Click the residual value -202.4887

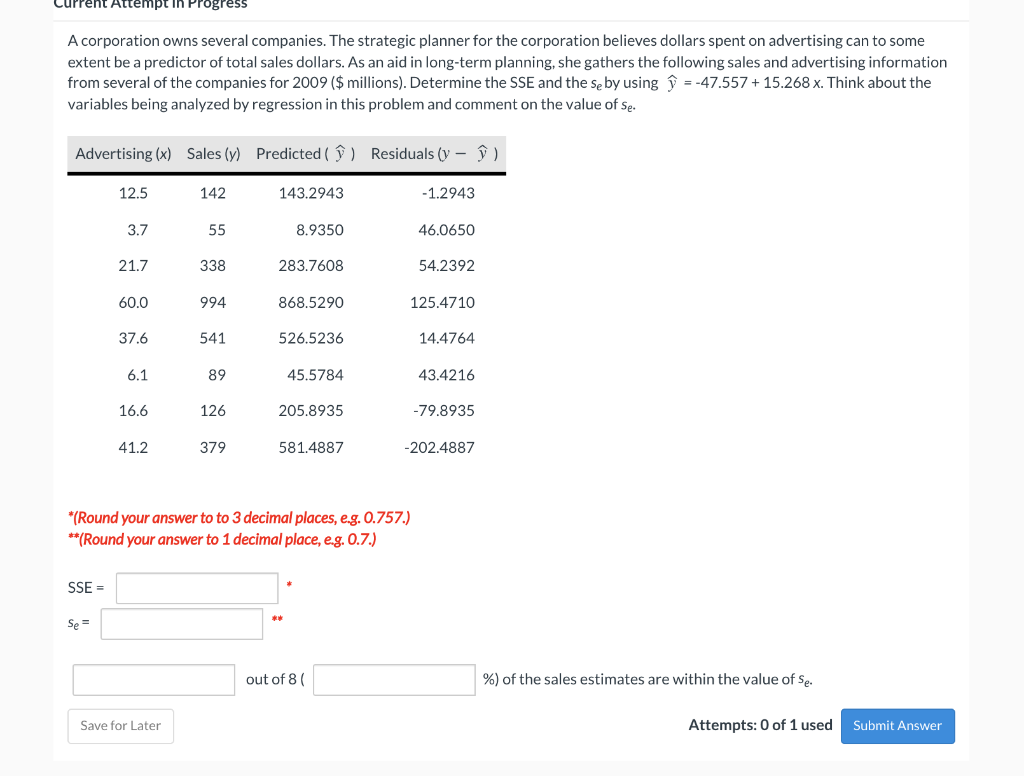[x=440, y=447]
